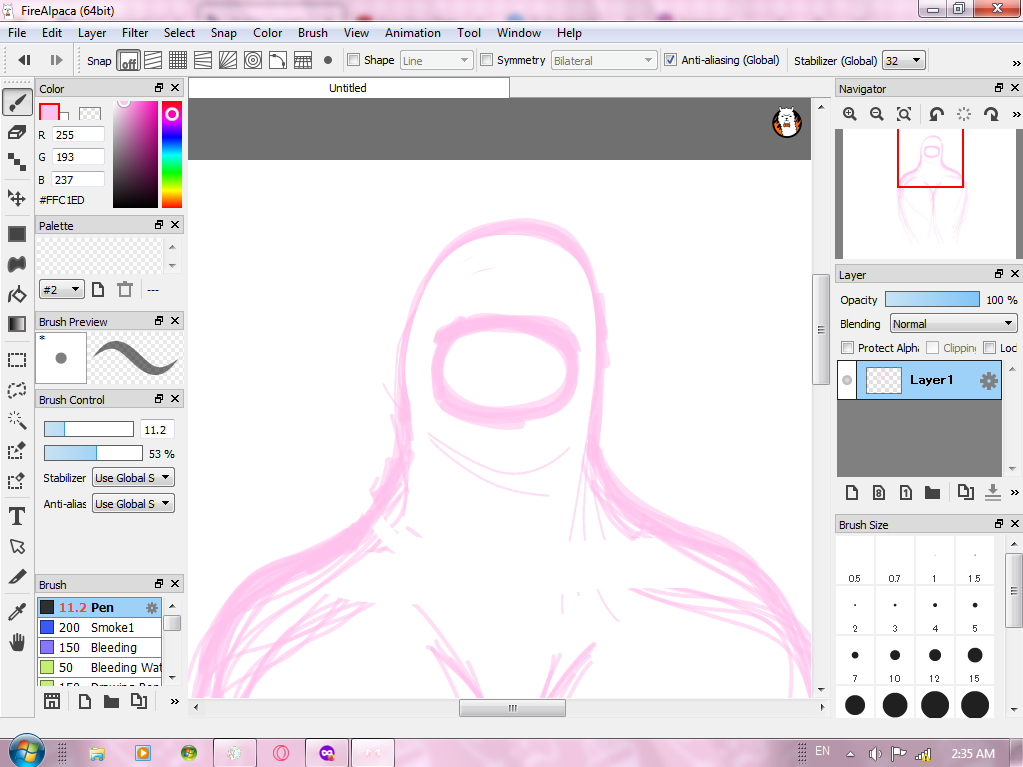This screenshot has width=1023, height=767.
Task: Enable the grid snap icon
Action: (178, 61)
